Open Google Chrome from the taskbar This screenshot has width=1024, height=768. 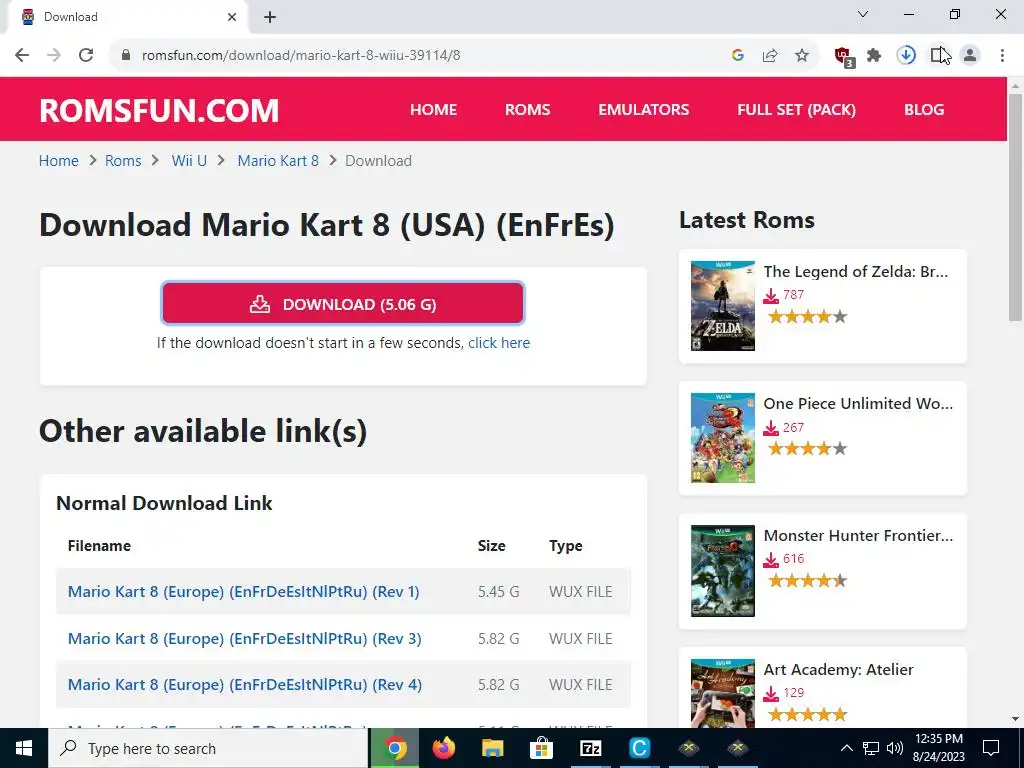pyautogui.click(x=394, y=748)
